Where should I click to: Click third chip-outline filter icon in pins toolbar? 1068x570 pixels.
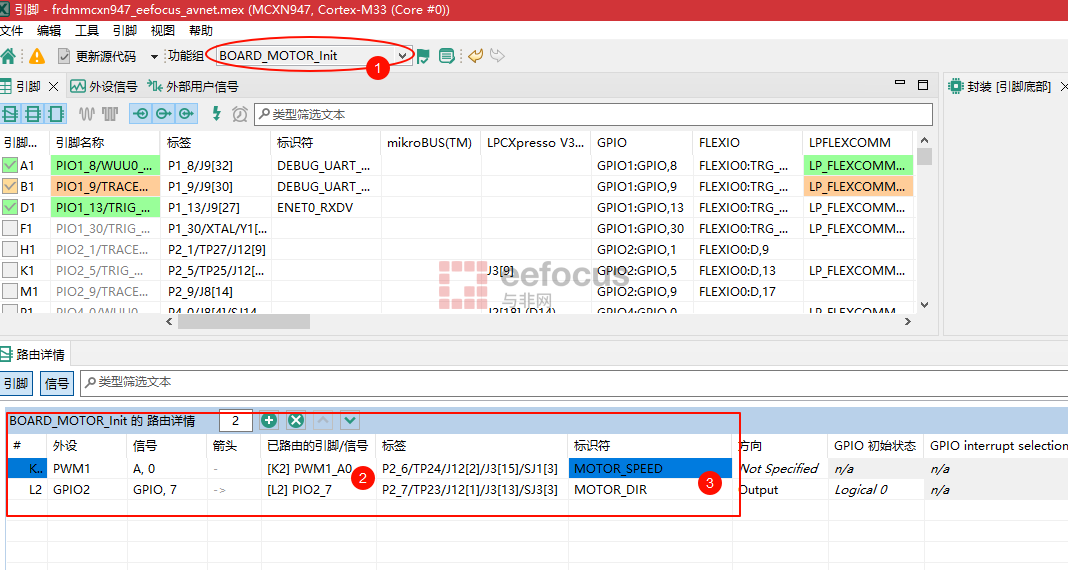tap(56, 114)
